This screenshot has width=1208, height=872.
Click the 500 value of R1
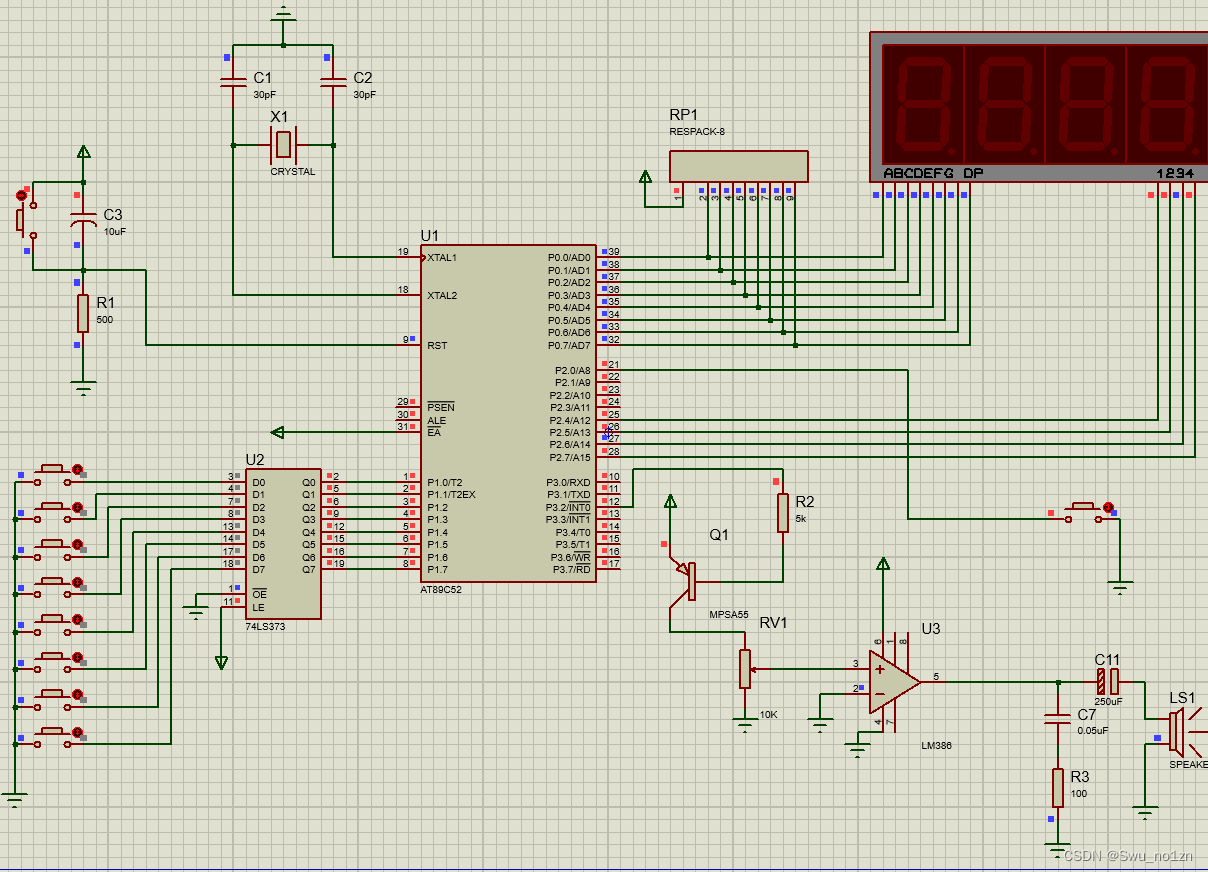coord(104,320)
